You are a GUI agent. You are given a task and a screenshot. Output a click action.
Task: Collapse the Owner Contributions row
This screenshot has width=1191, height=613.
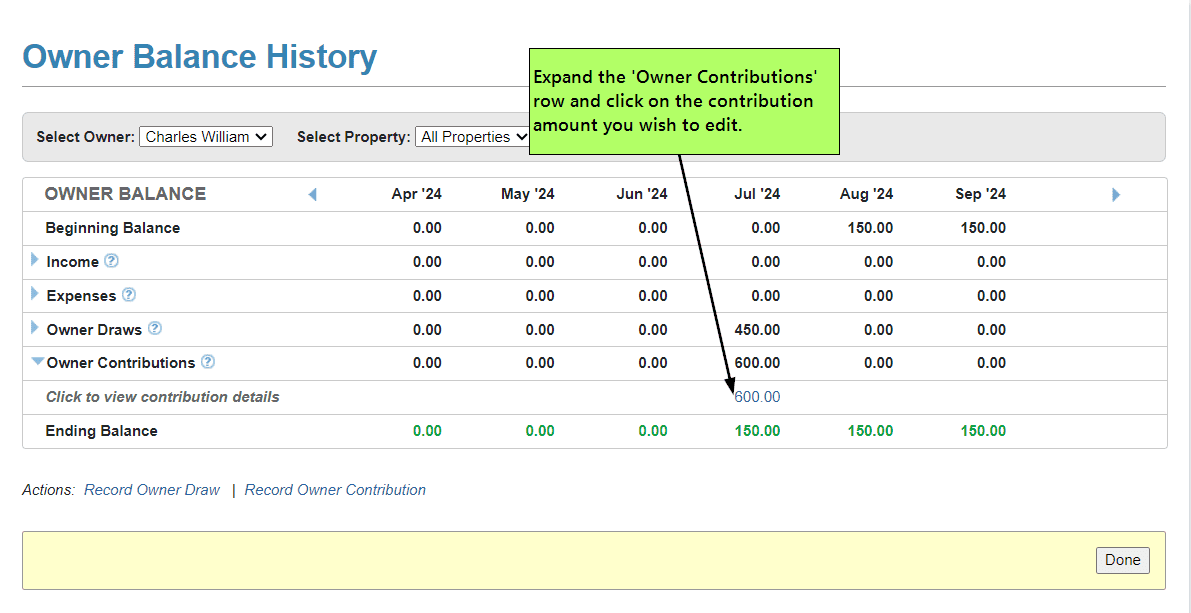(37, 362)
